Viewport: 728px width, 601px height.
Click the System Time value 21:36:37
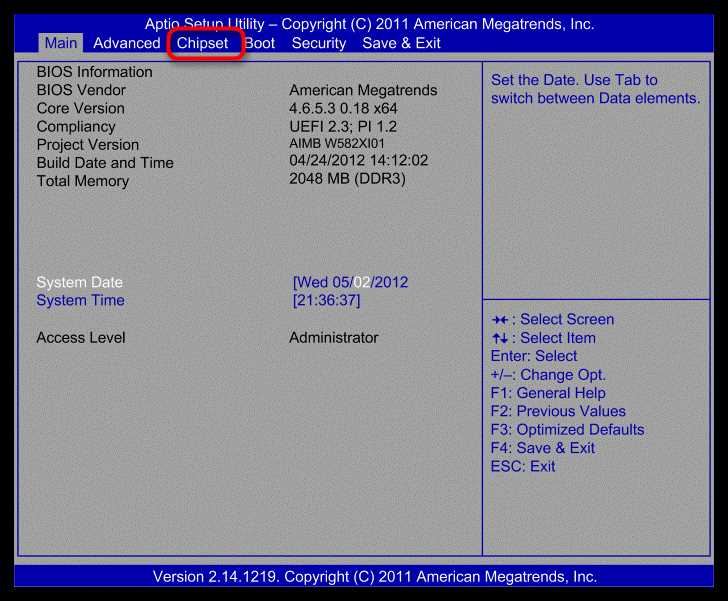[326, 300]
